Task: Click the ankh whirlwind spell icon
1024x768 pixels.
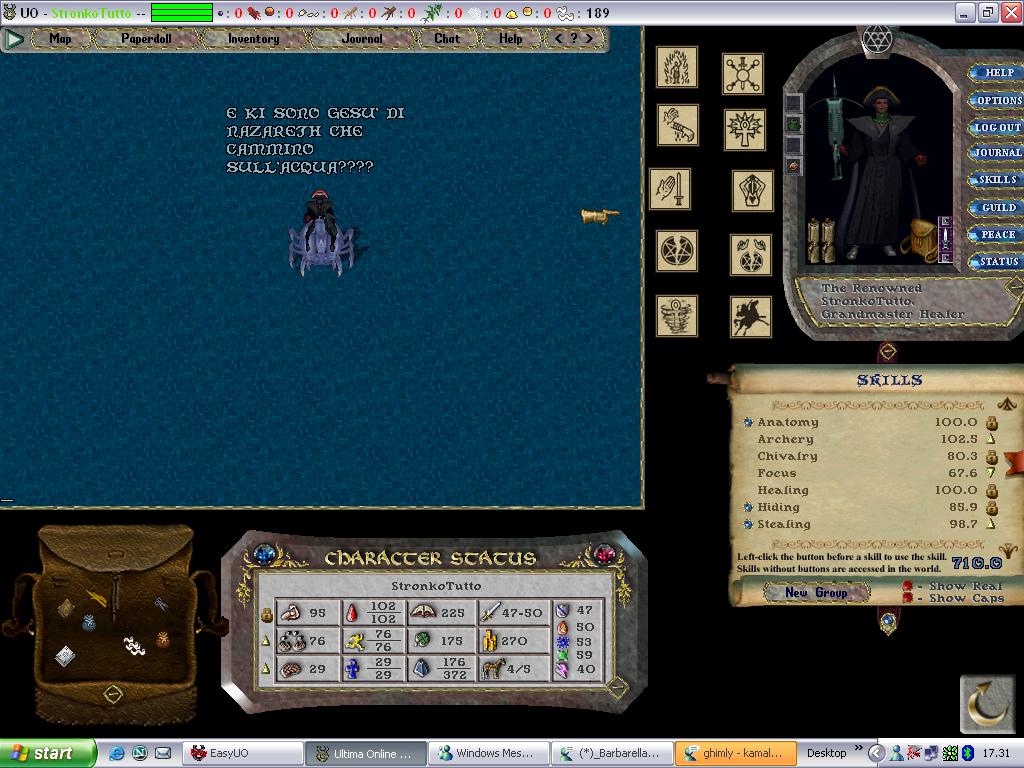Action: pos(677,315)
